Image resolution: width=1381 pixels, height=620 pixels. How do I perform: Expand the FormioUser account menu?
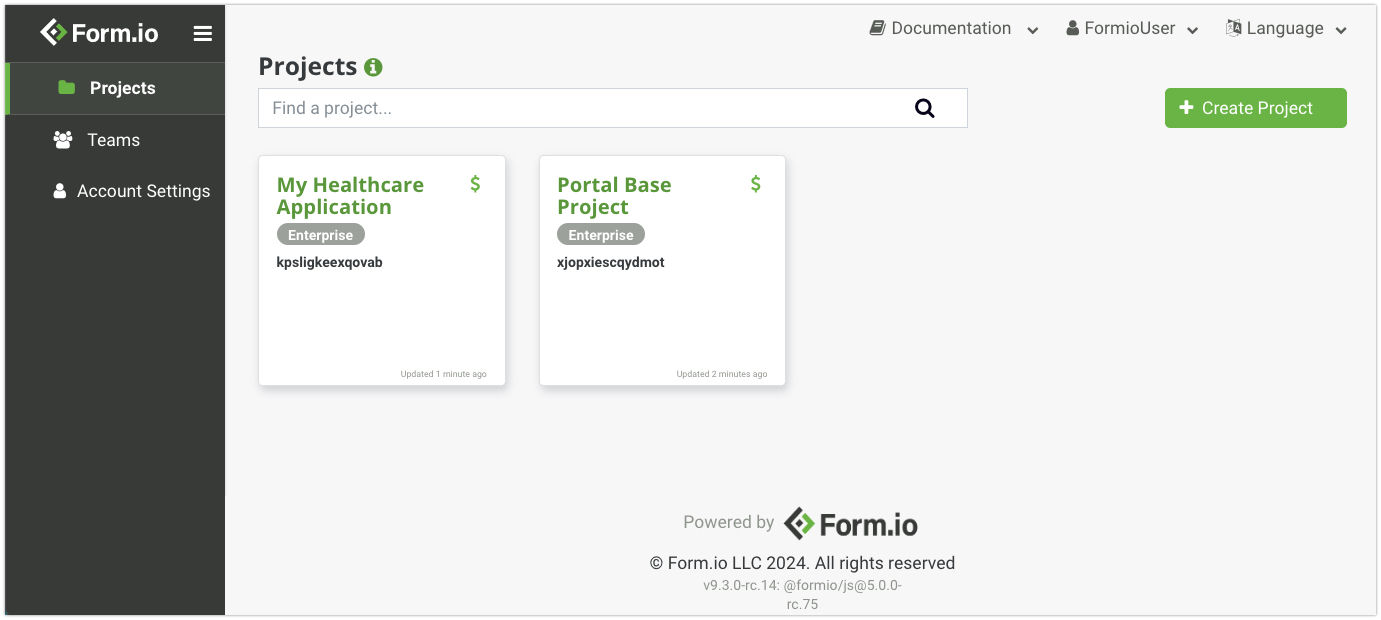[1132, 29]
